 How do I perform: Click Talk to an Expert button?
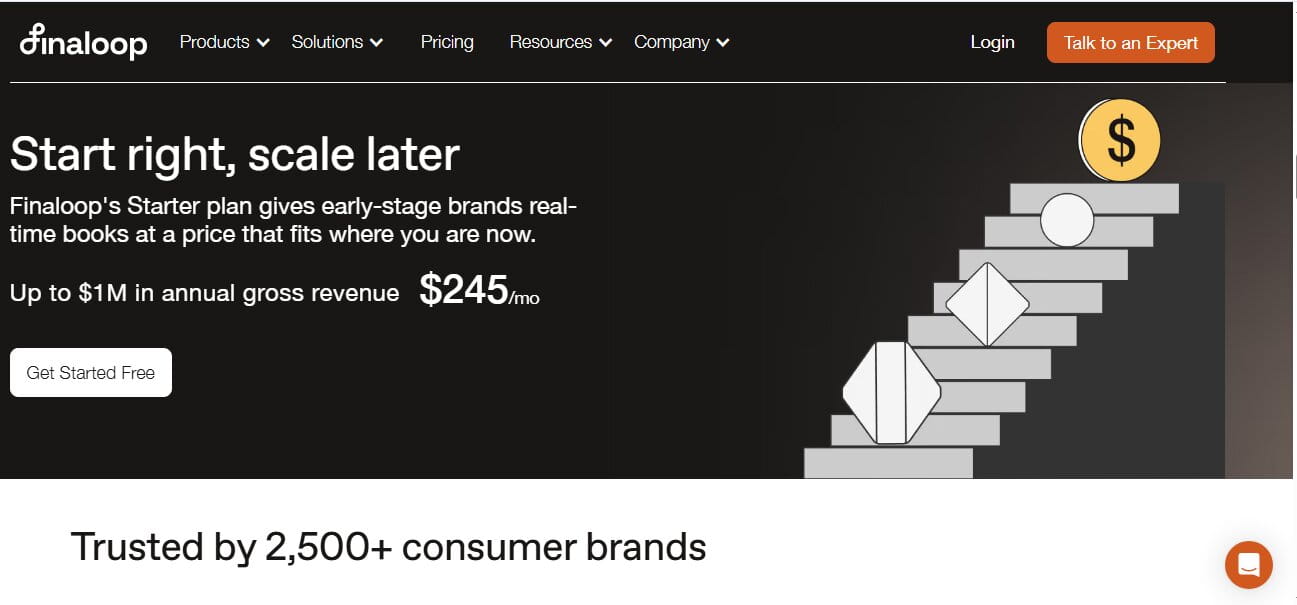[x=1131, y=43]
